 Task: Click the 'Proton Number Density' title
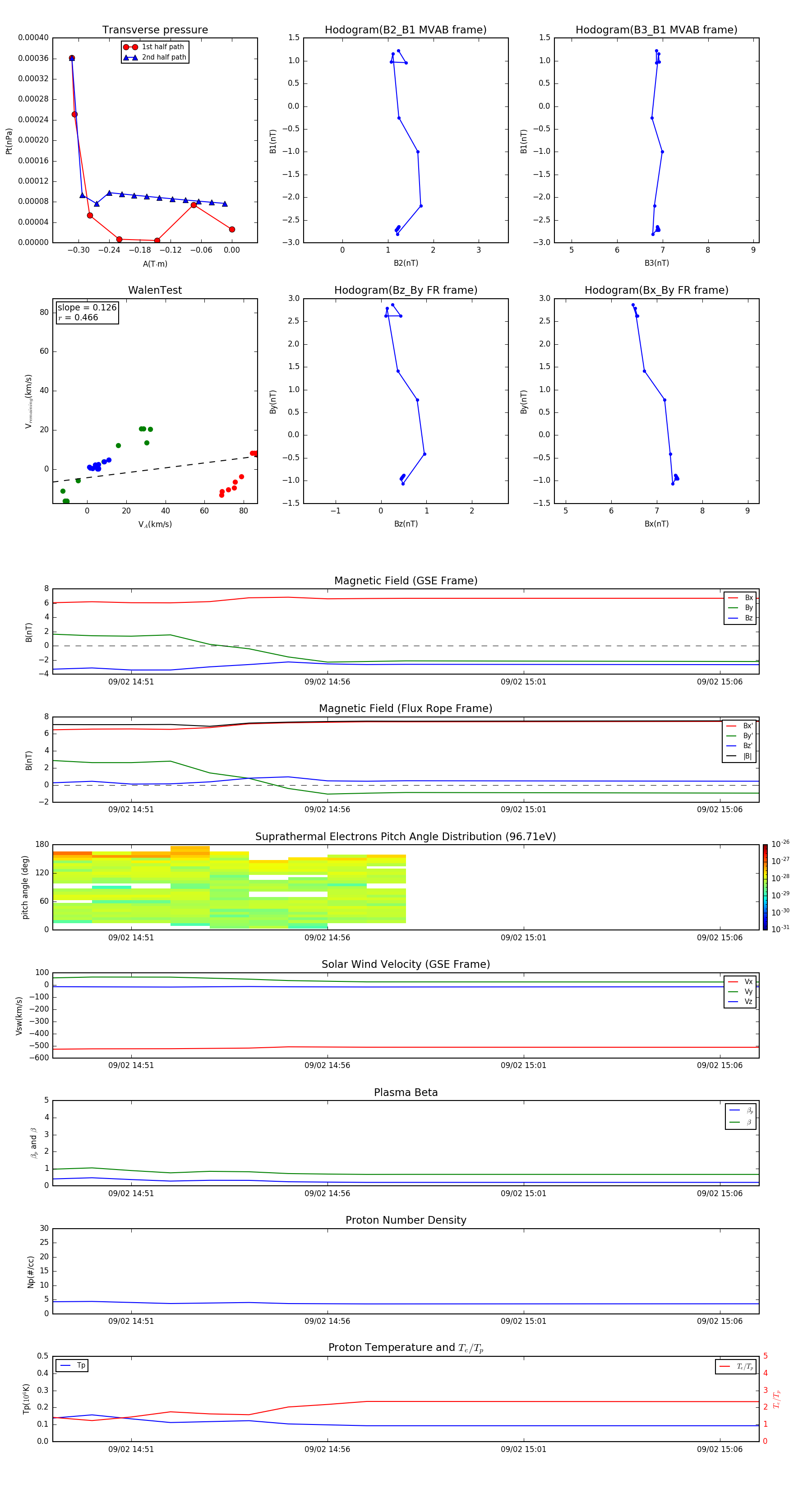pos(406,1221)
